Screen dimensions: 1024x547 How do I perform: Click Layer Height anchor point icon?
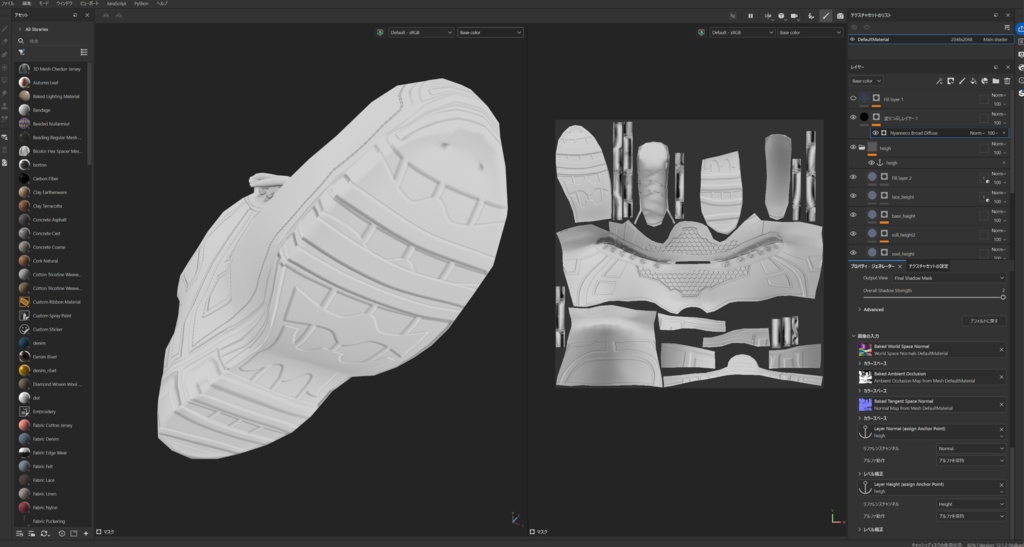pyautogui.click(x=865, y=487)
